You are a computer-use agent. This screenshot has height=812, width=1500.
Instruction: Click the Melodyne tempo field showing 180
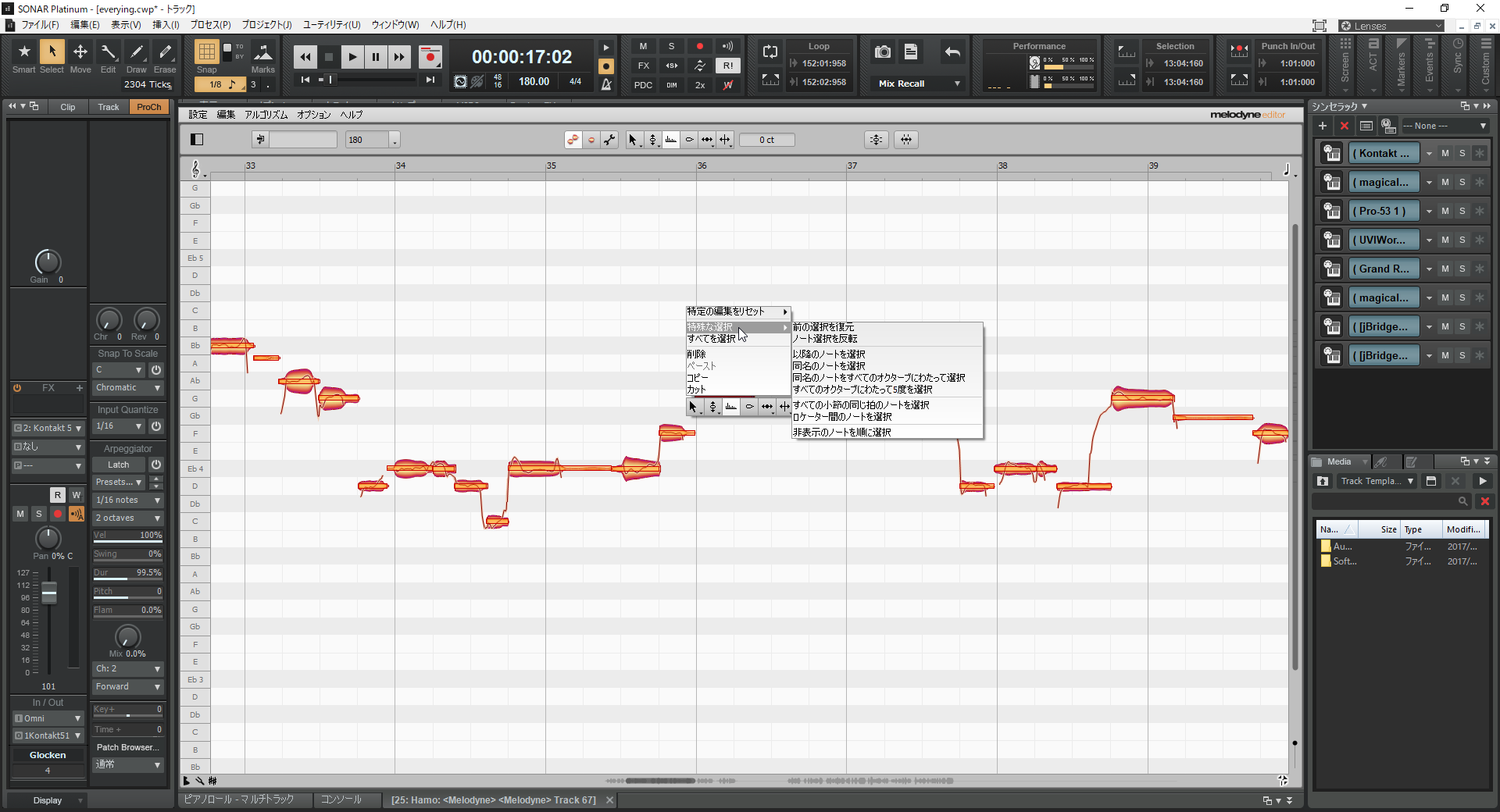[x=367, y=140]
